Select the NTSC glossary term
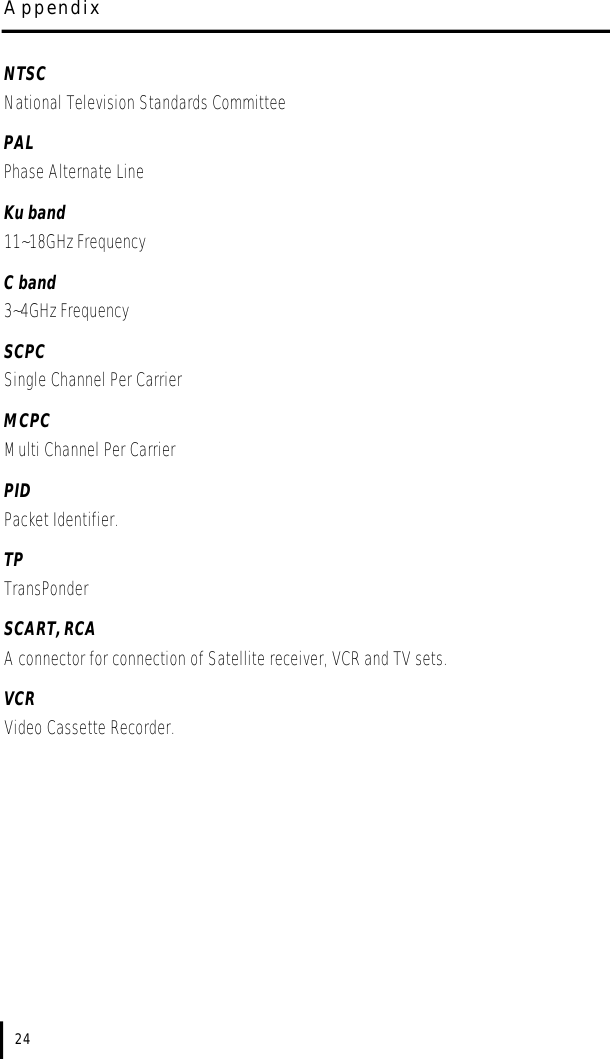 [25, 73]
